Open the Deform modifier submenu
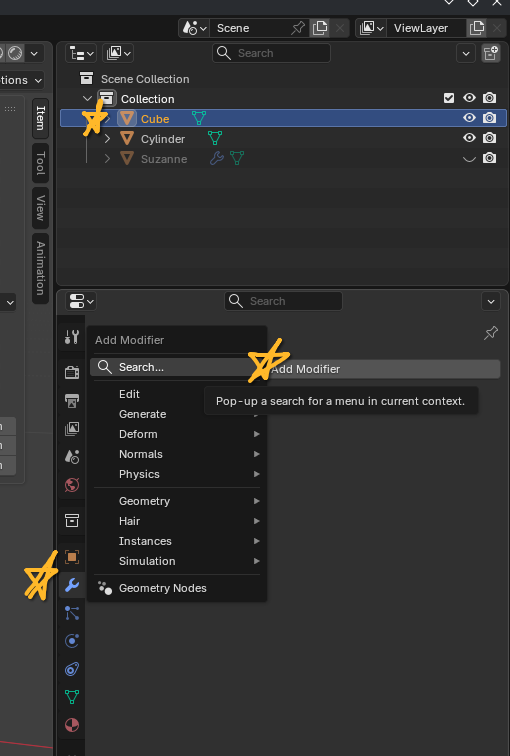 coord(177,434)
